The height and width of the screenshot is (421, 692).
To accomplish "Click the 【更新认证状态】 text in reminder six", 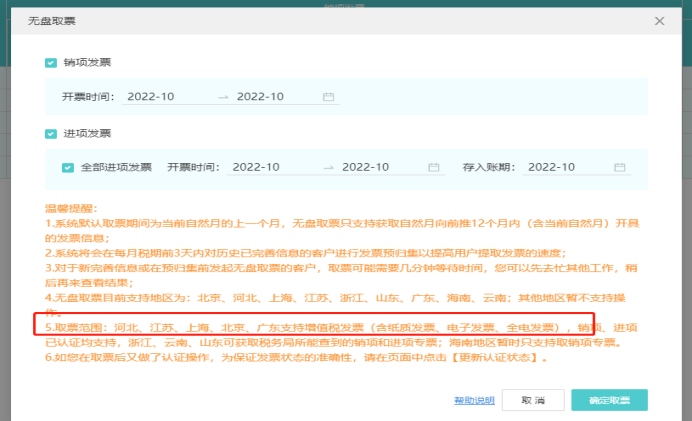I will point(498,357).
